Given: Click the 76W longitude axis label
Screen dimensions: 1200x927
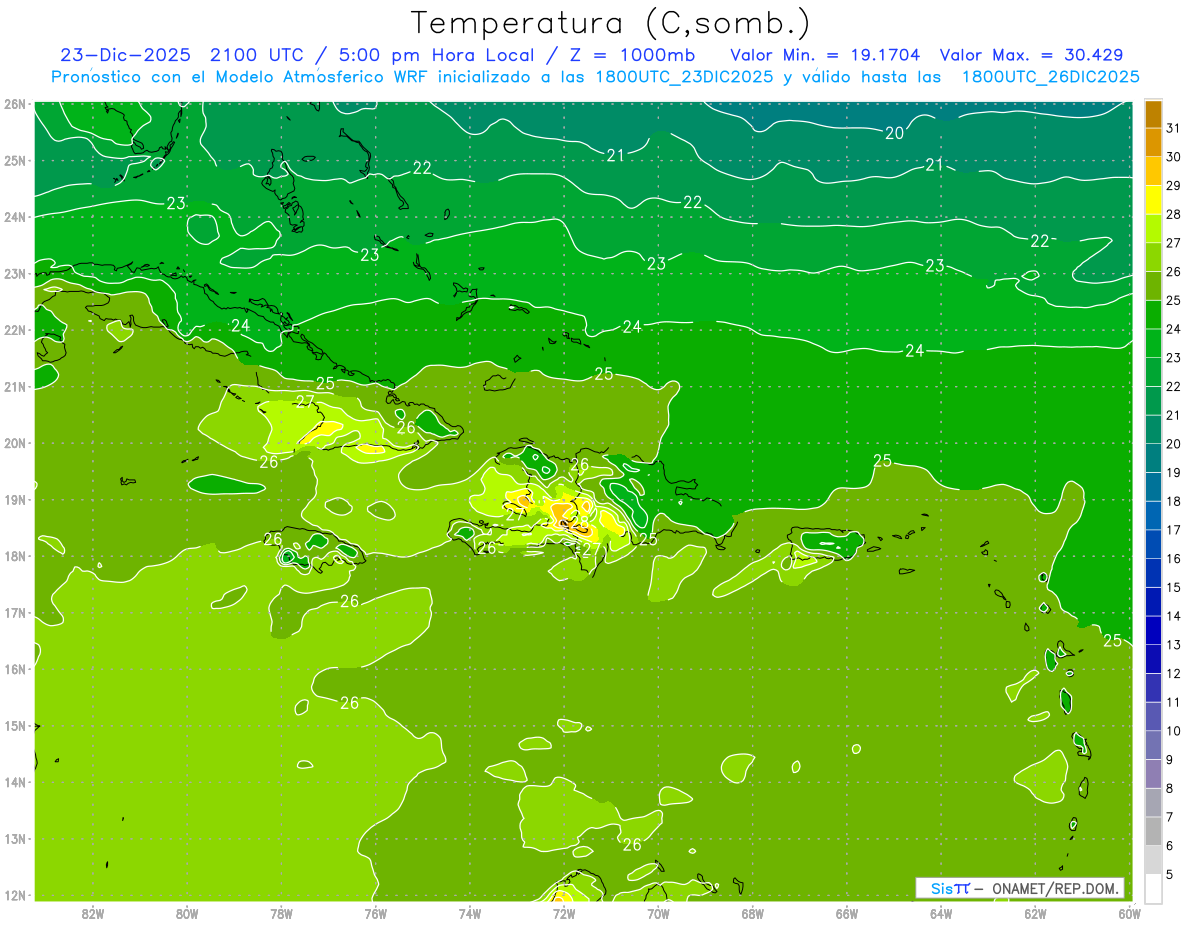Looking at the screenshot, I should click(x=376, y=913).
